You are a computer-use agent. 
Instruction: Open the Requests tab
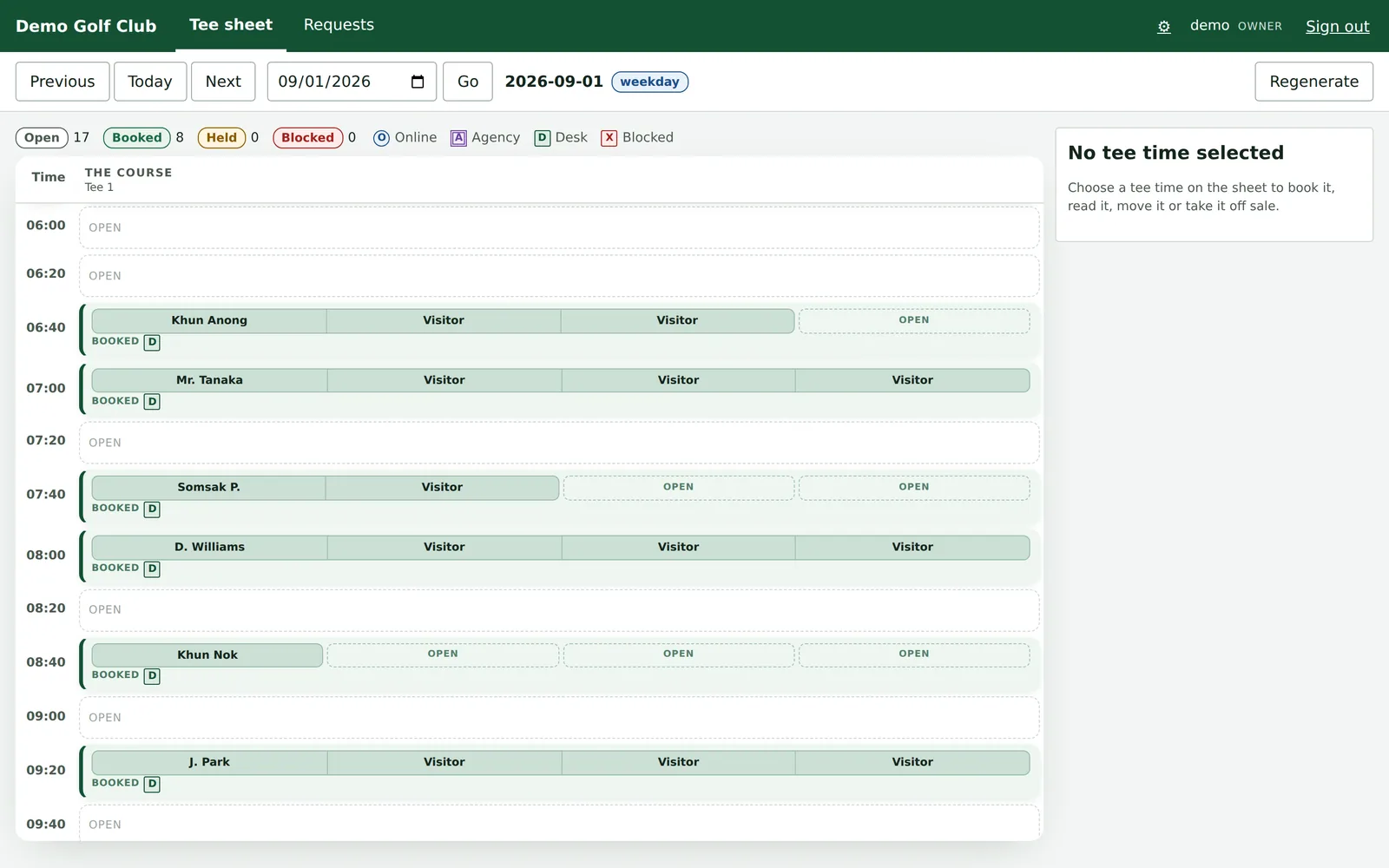click(x=339, y=25)
